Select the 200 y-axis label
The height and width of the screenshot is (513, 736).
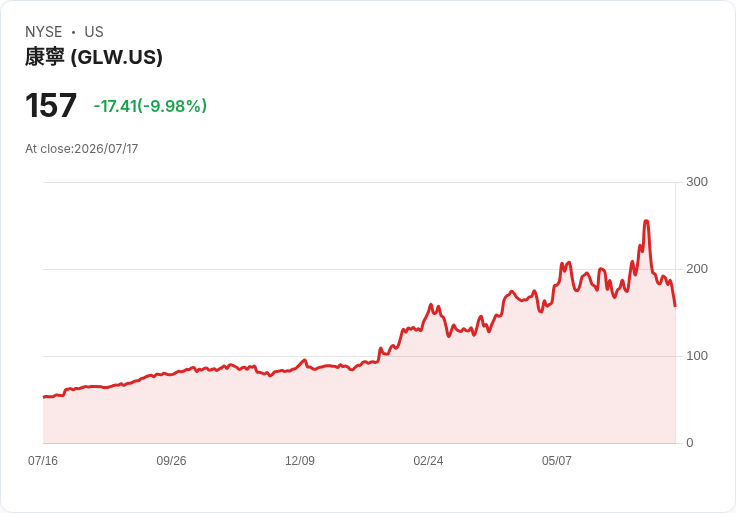(697, 269)
